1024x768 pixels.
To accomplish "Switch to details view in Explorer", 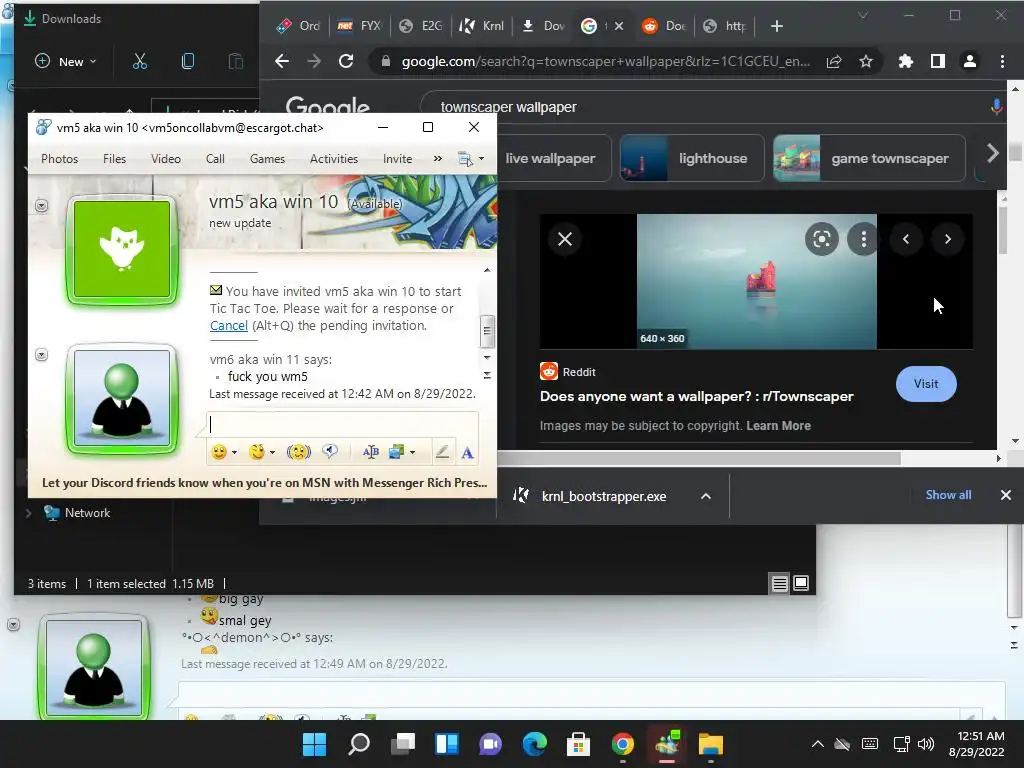I will pos(780,583).
